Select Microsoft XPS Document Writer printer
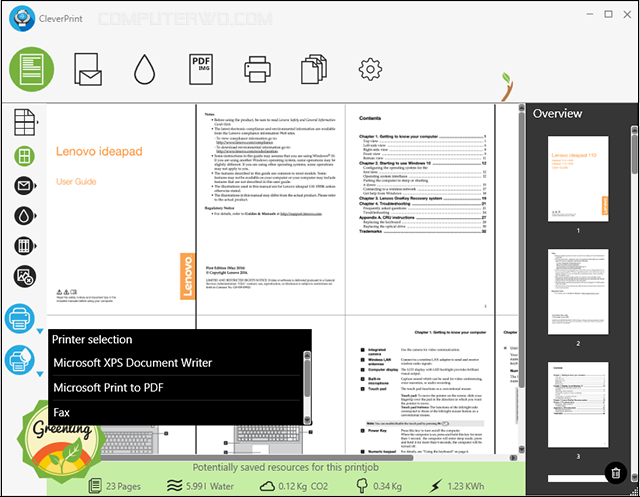 point(176,363)
